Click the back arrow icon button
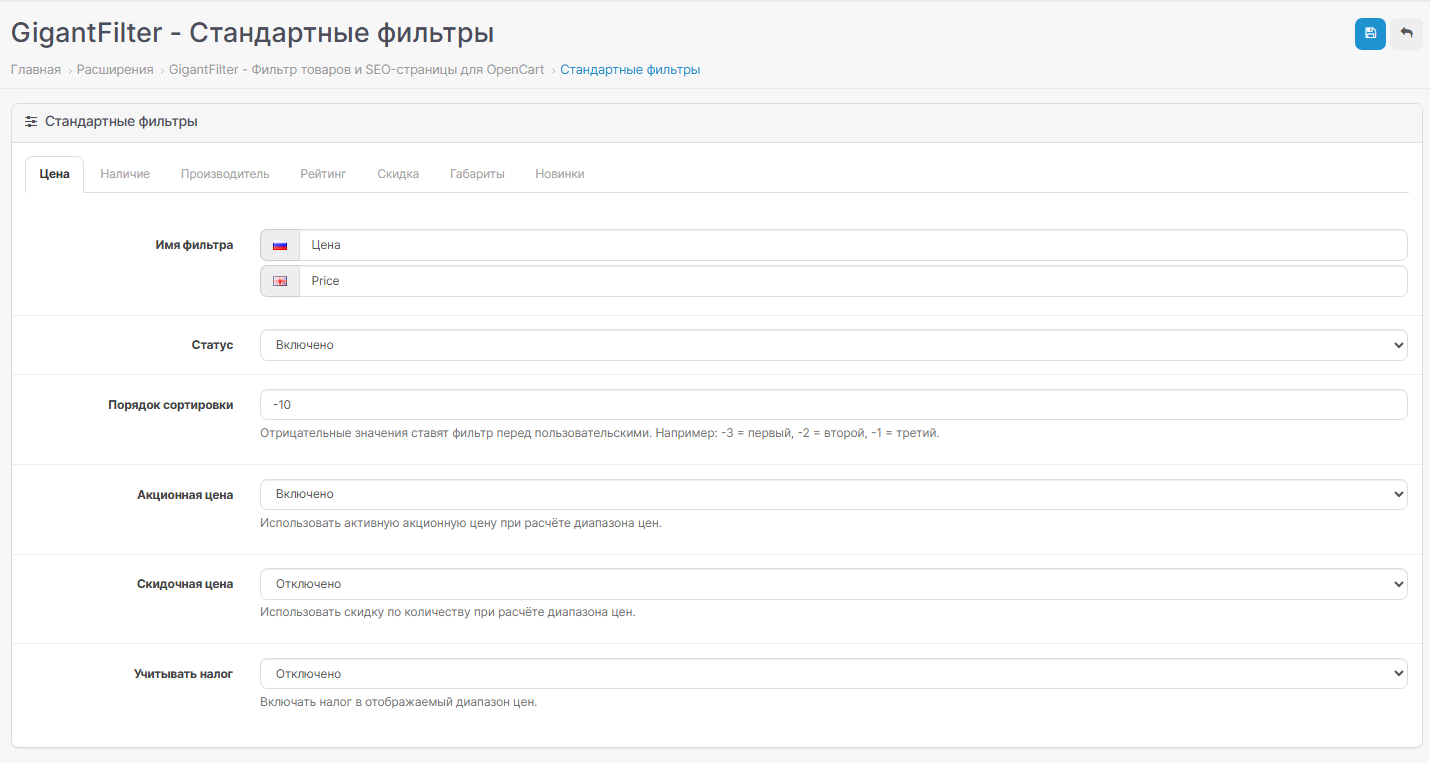 (1406, 33)
